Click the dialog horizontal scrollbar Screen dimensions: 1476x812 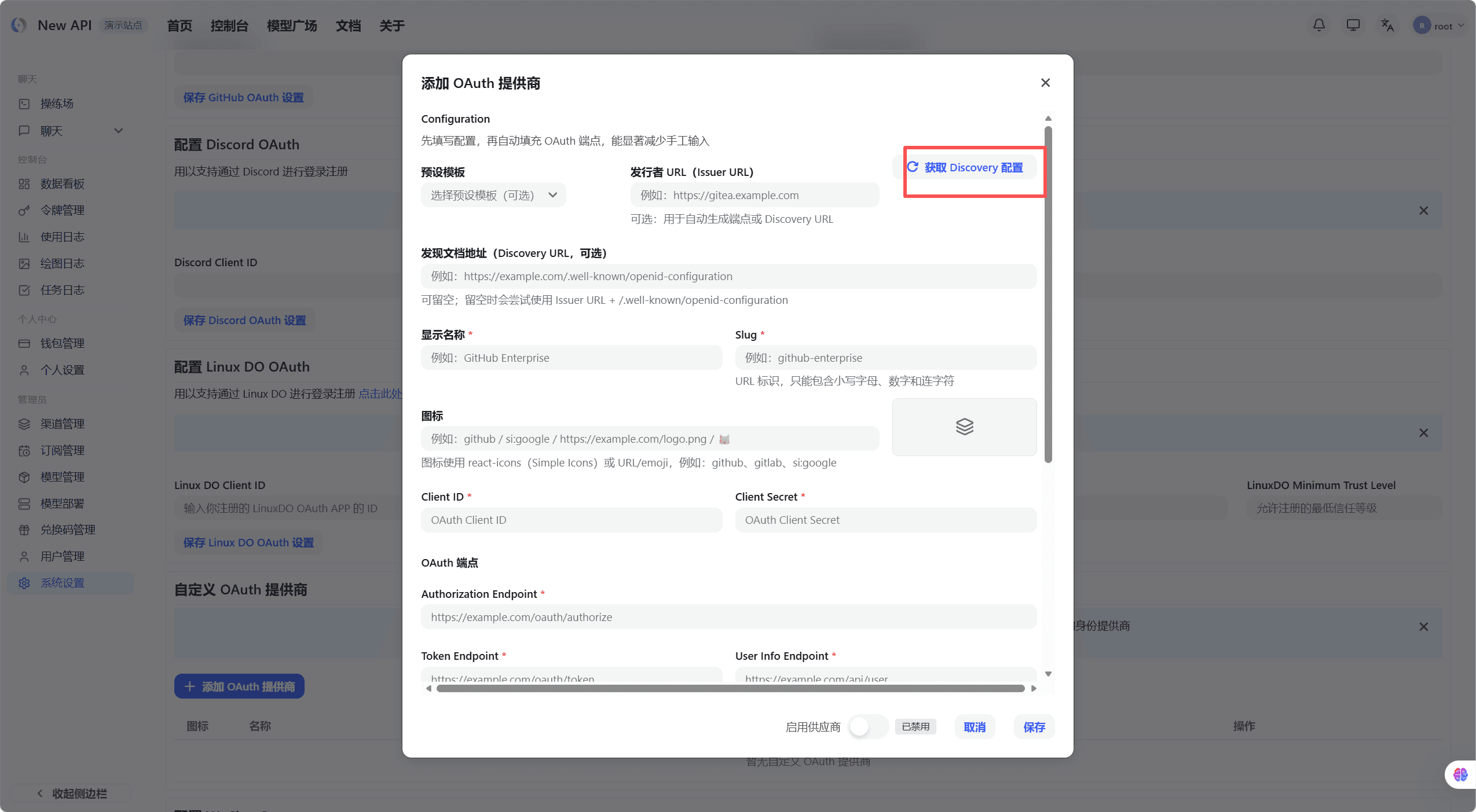click(730, 688)
